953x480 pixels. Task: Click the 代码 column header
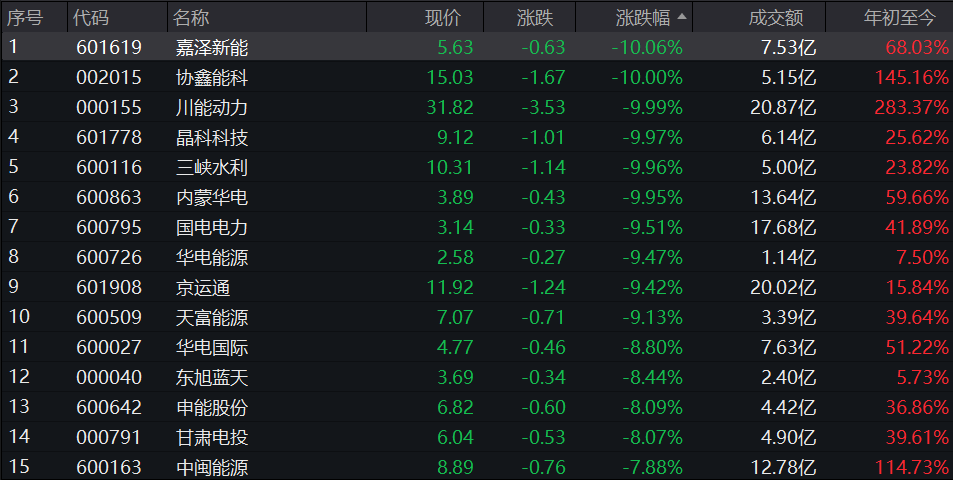(x=91, y=17)
